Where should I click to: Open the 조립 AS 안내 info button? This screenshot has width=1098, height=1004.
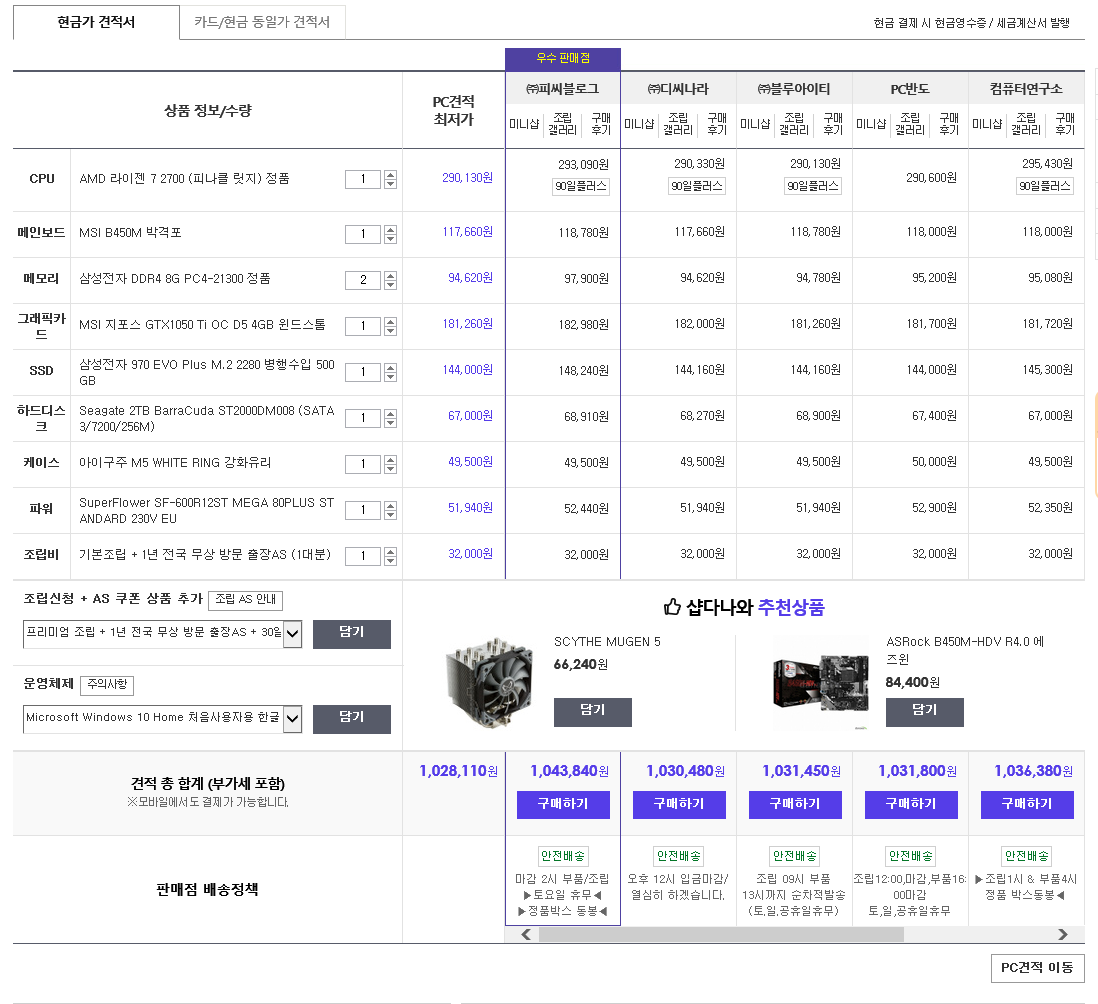coord(246,600)
